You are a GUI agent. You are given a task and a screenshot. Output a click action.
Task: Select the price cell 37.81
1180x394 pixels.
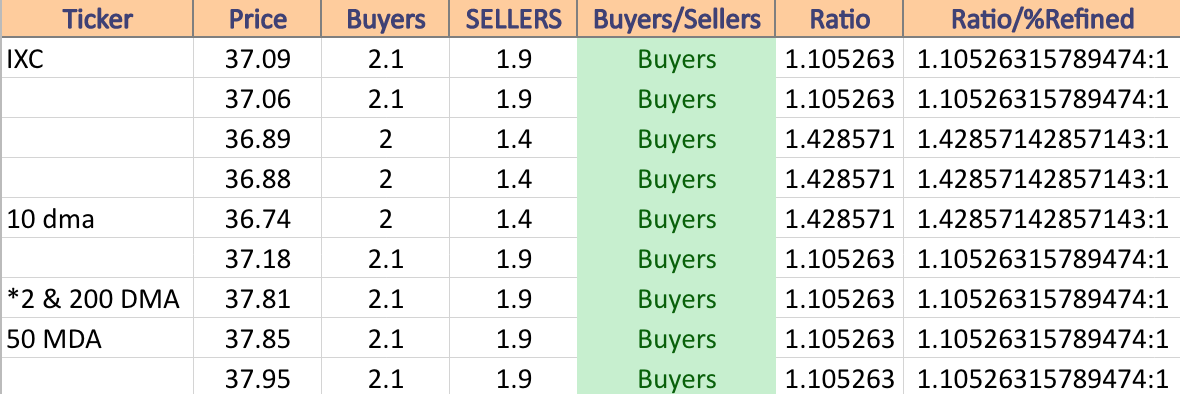(257, 299)
